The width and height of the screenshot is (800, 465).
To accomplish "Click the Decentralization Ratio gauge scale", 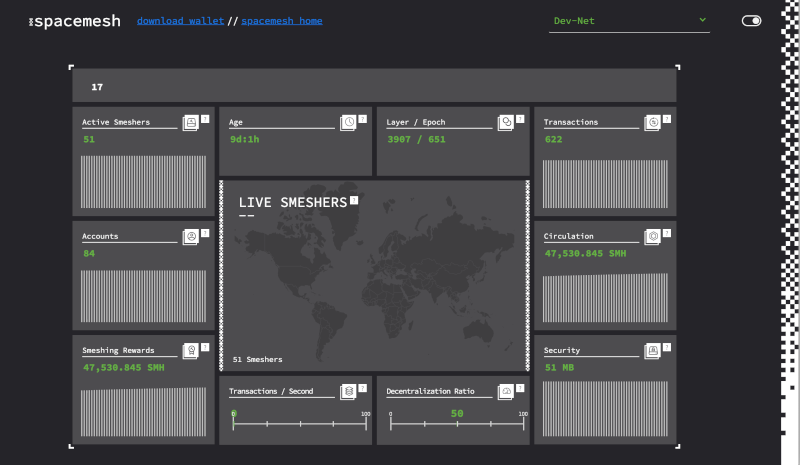I will pos(457,424).
